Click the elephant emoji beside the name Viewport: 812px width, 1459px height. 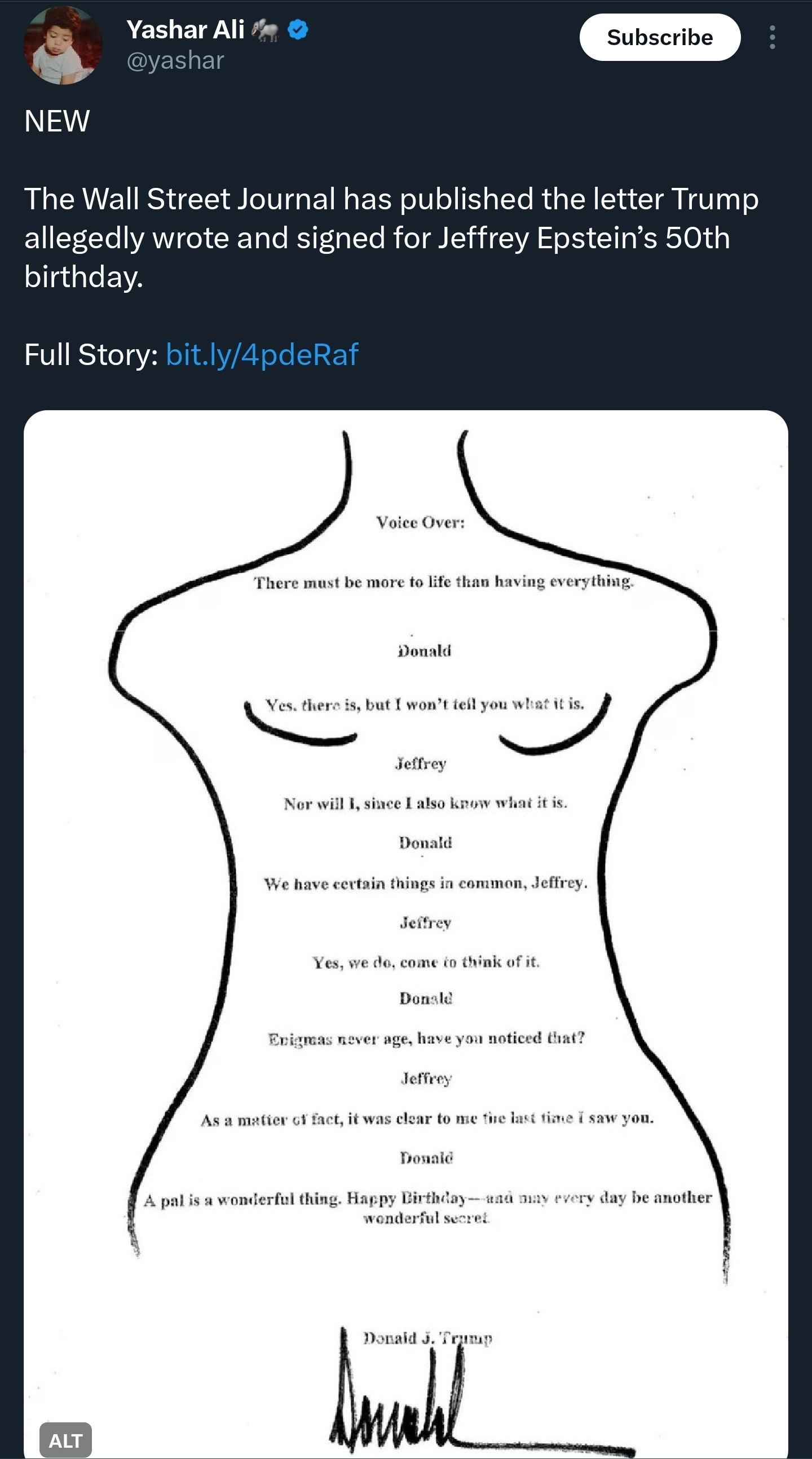pyautogui.click(x=265, y=30)
